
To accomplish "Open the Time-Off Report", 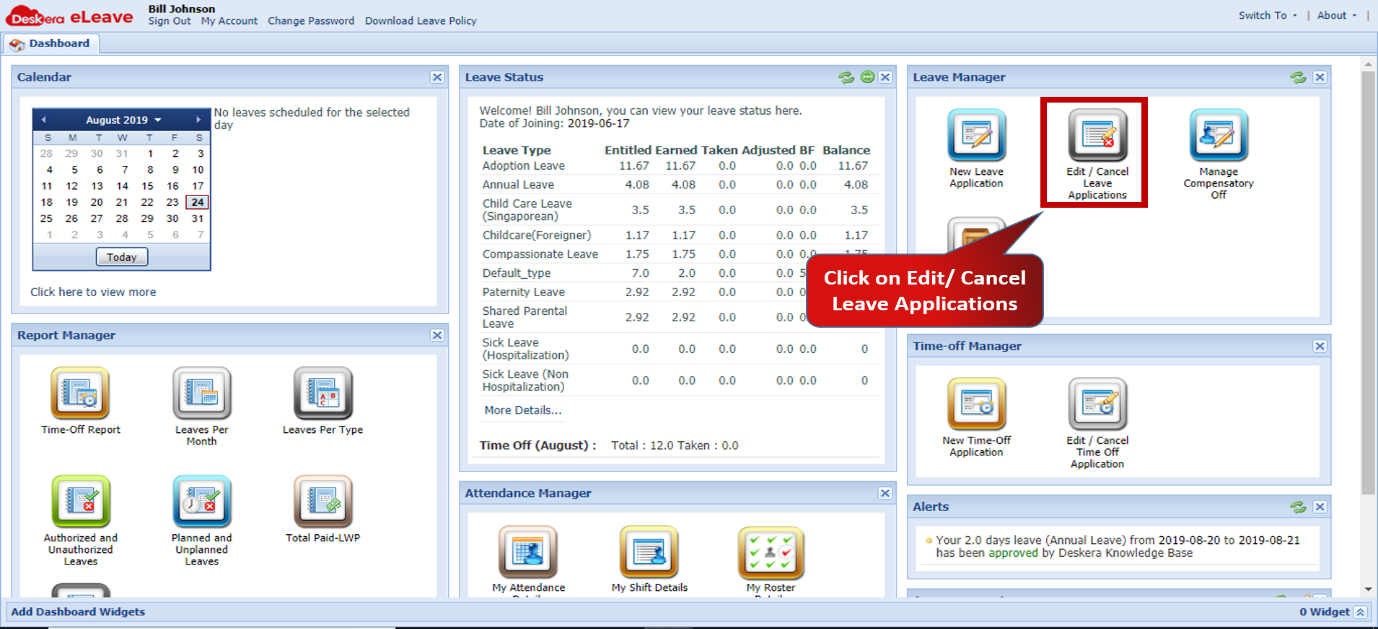I will (80, 393).
